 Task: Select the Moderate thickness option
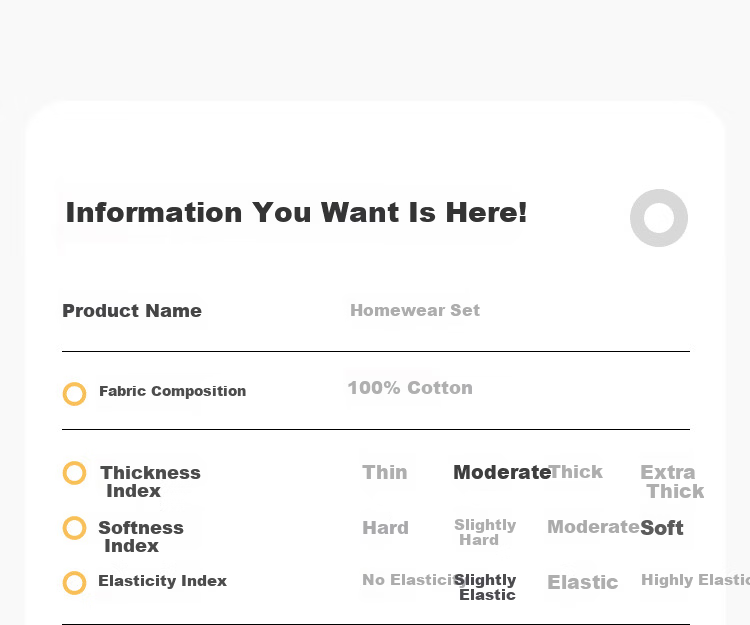pos(502,472)
